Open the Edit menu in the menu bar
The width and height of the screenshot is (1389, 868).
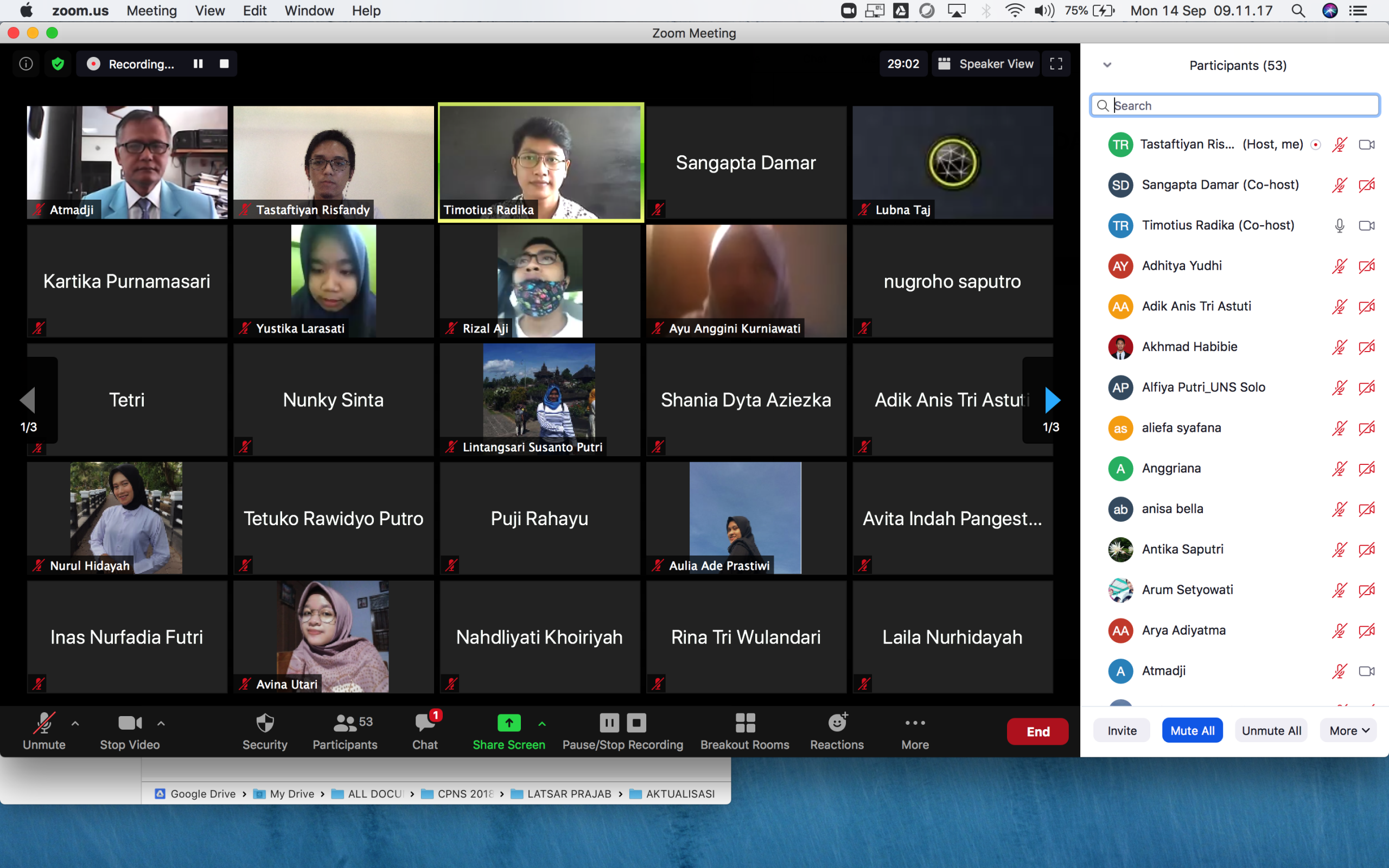(254, 11)
